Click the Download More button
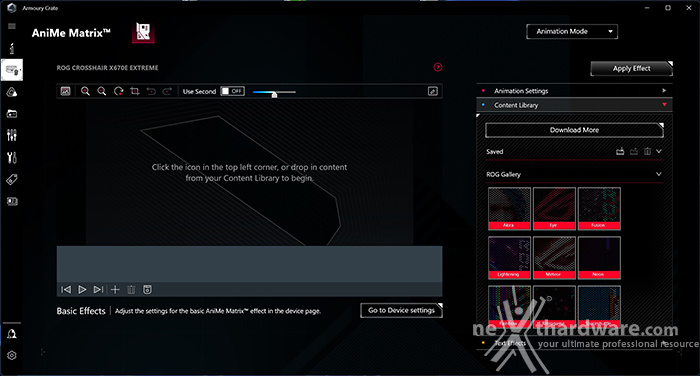The height and width of the screenshot is (376, 700). (574, 130)
